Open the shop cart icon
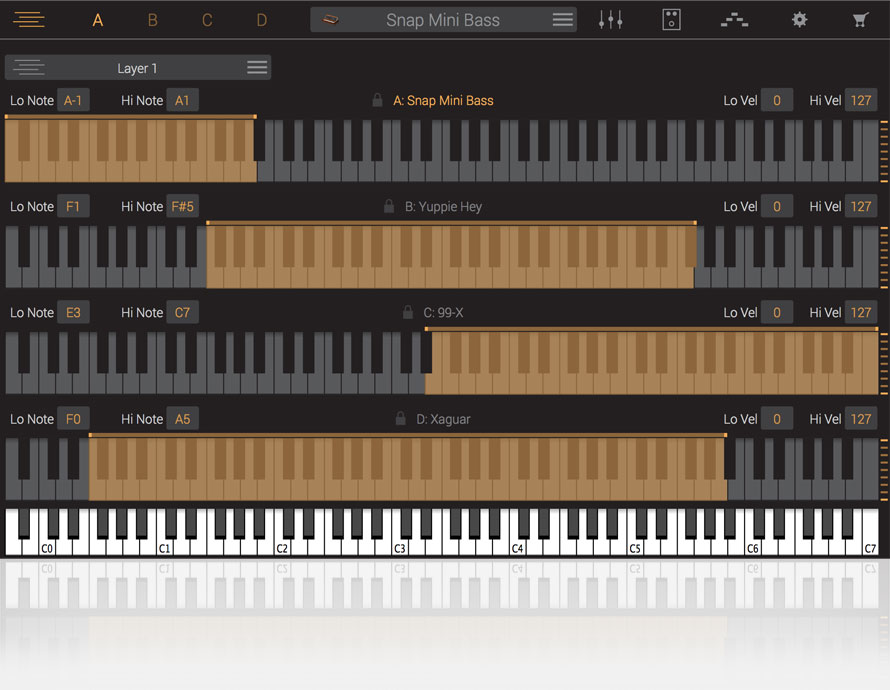Image resolution: width=890 pixels, height=690 pixels. point(860,20)
